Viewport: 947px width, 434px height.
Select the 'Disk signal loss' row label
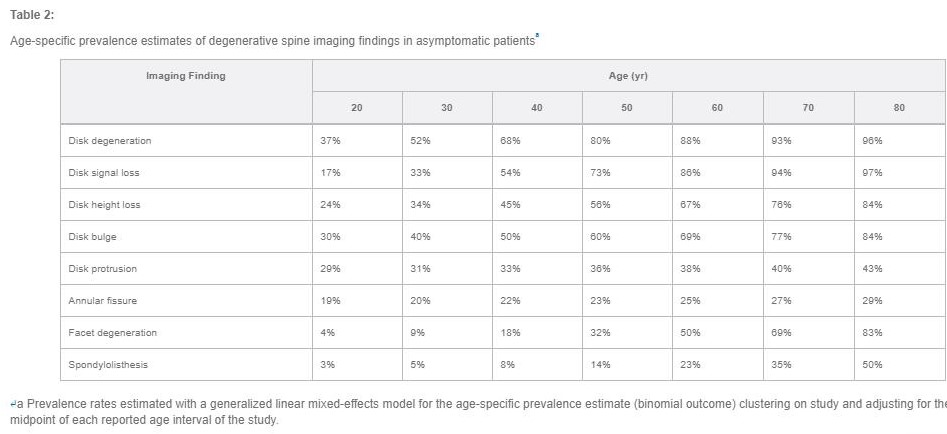tap(103, 173)
